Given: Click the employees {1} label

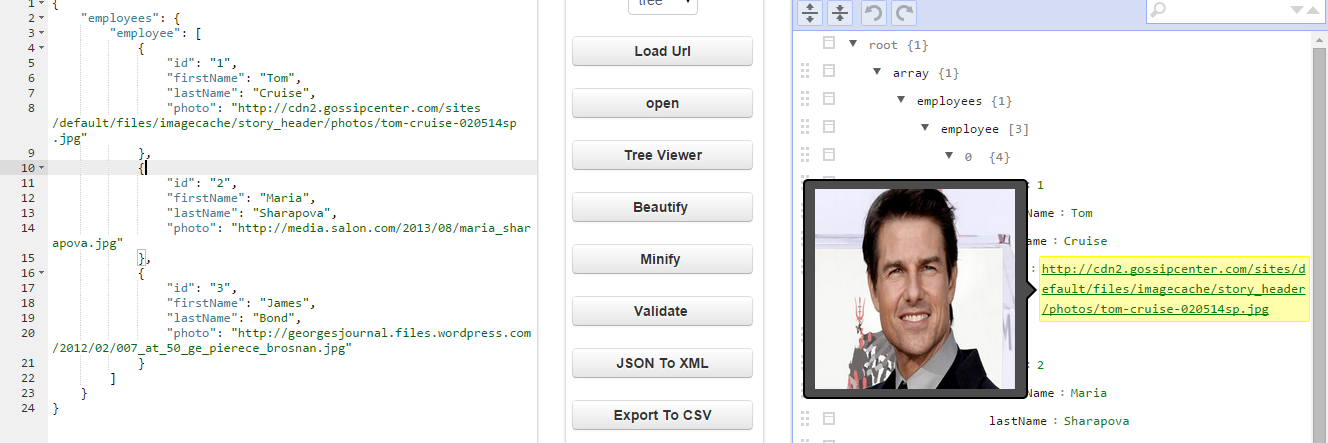Looking at the screenshot, I should coord(964,101).
